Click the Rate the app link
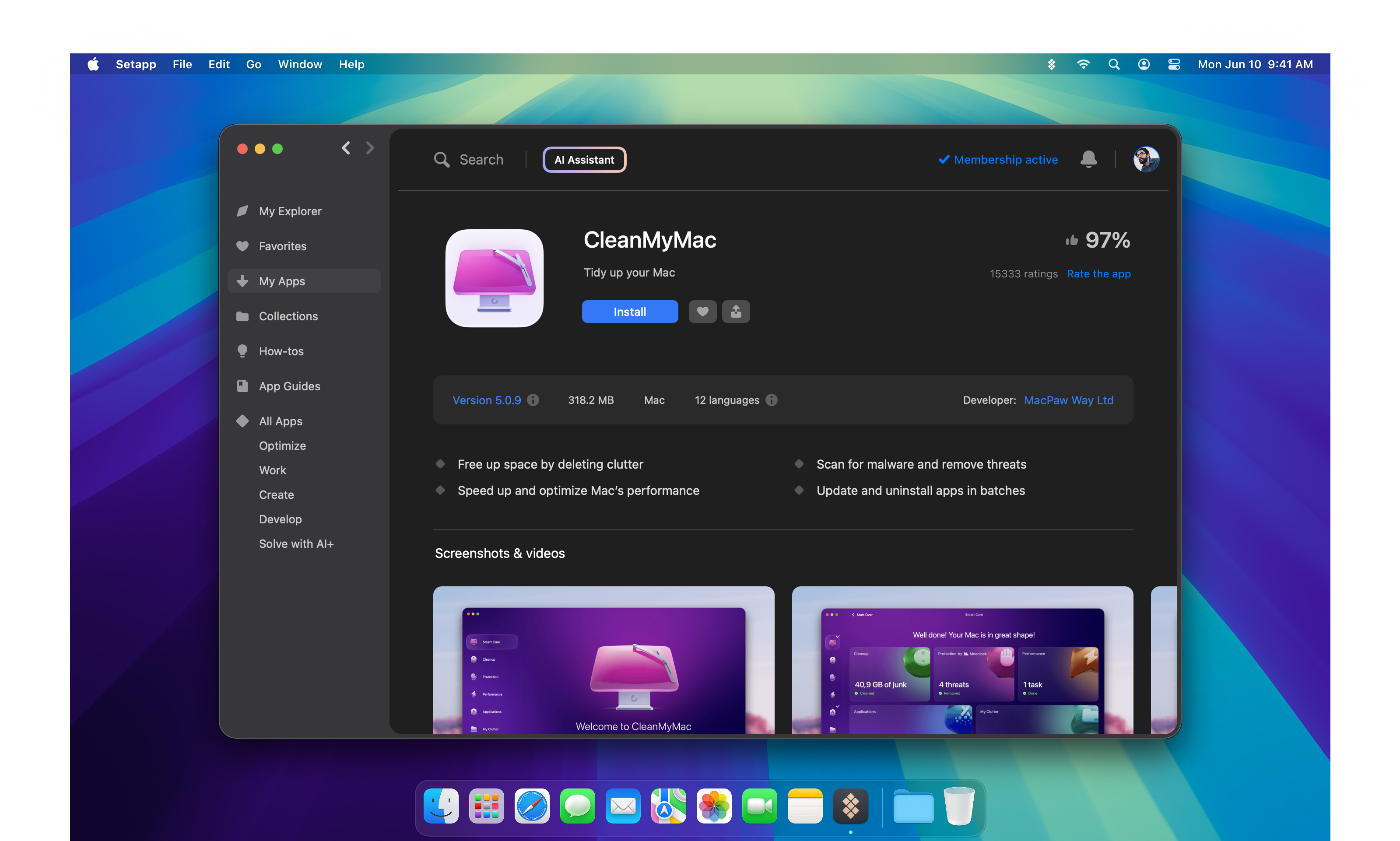This screenshot has height=841, width=1400. pyautogui.click(x=1098, y=274)
